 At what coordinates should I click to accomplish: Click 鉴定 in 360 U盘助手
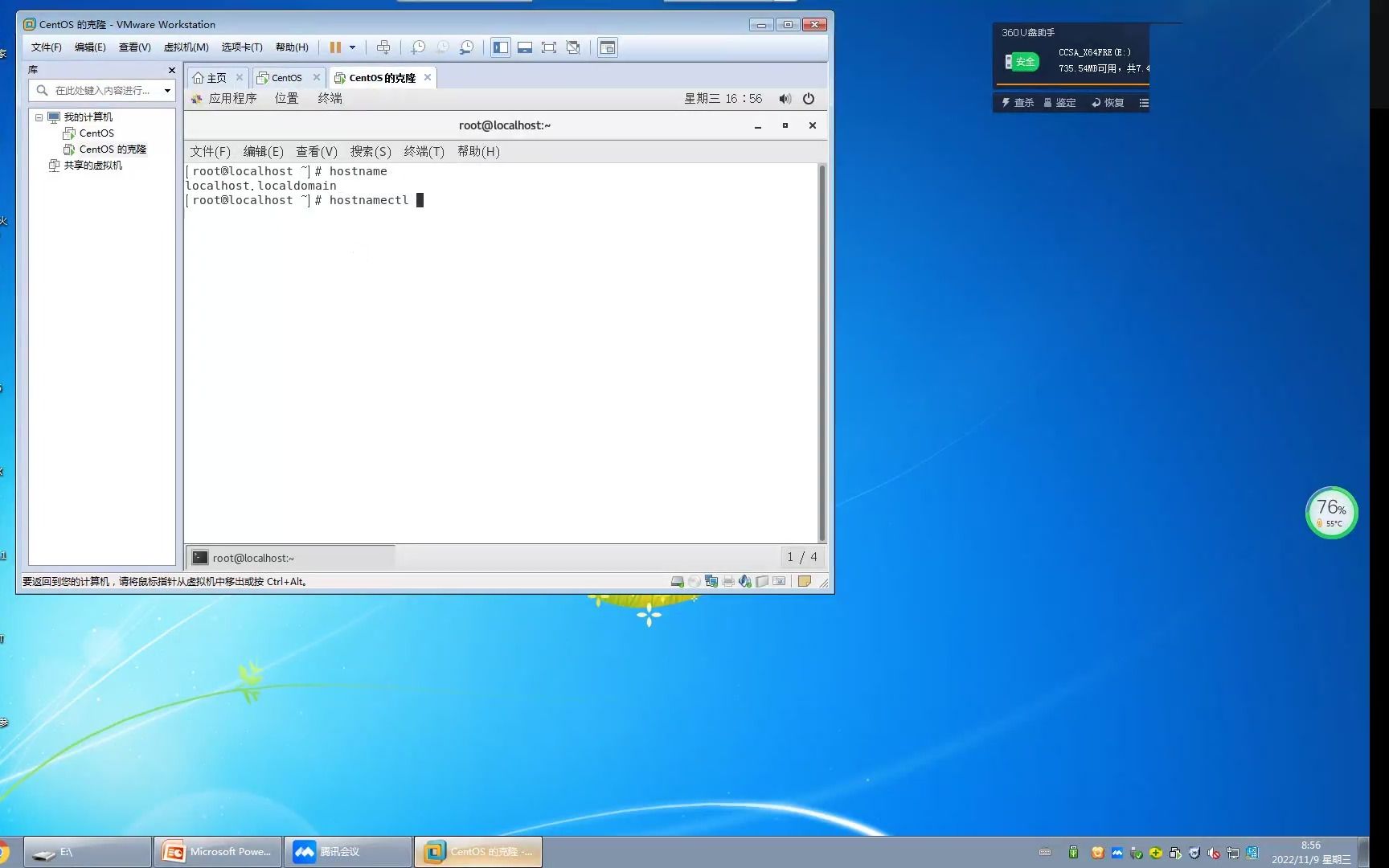tap(1059, 103)
